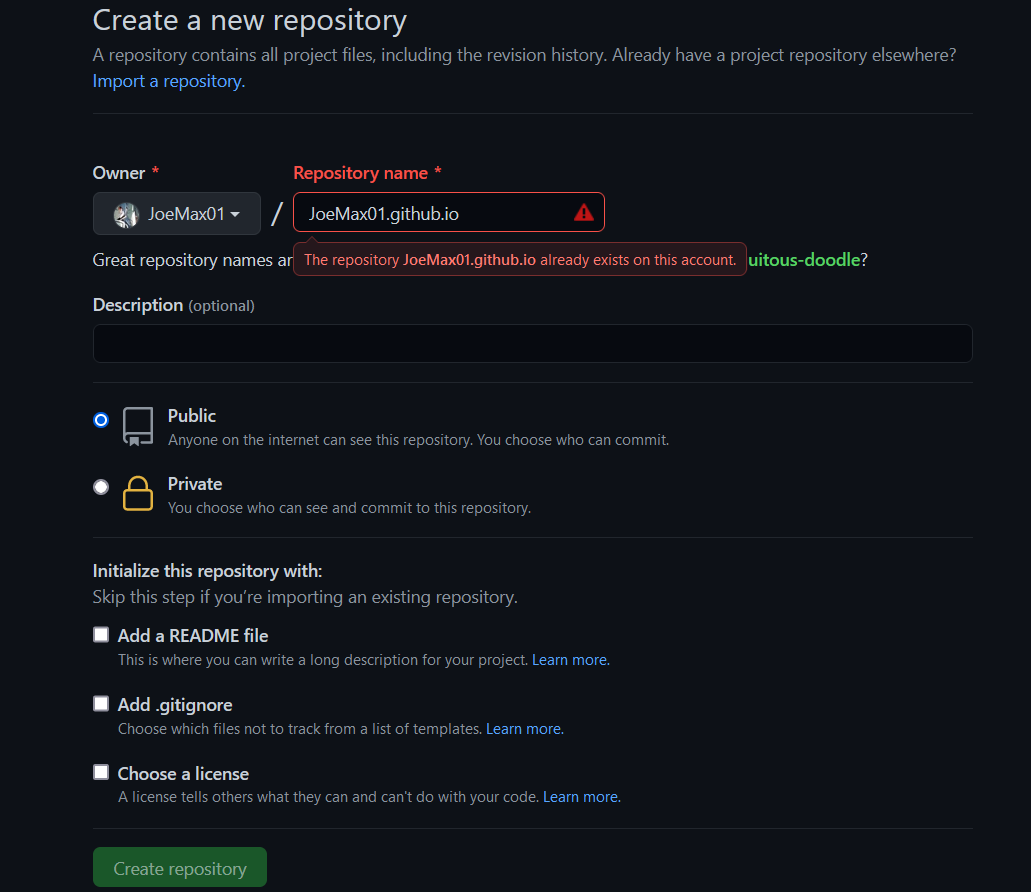Use the suggested name ending in uitous-doodle
The image size is (1031, 892).
(803, 260)
